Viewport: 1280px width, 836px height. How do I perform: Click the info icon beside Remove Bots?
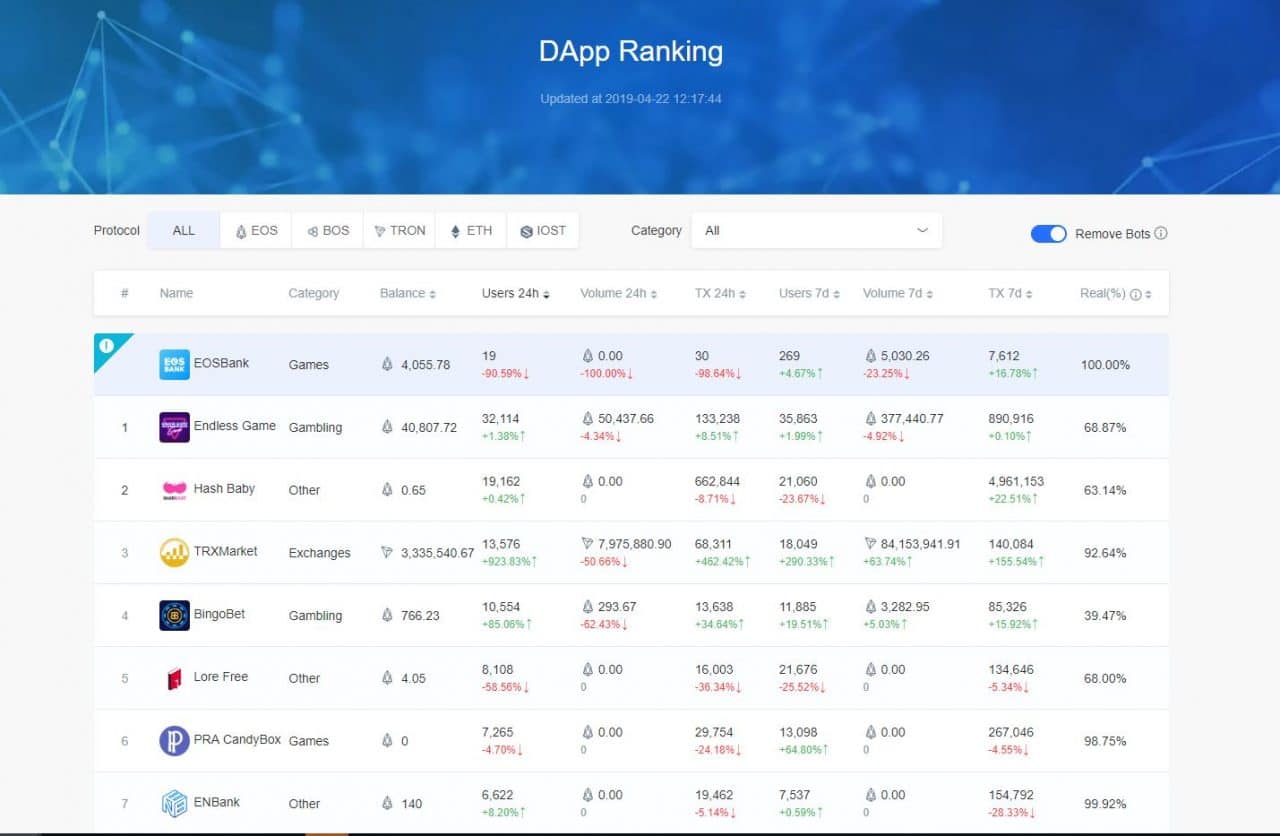tap(1161, 233)
